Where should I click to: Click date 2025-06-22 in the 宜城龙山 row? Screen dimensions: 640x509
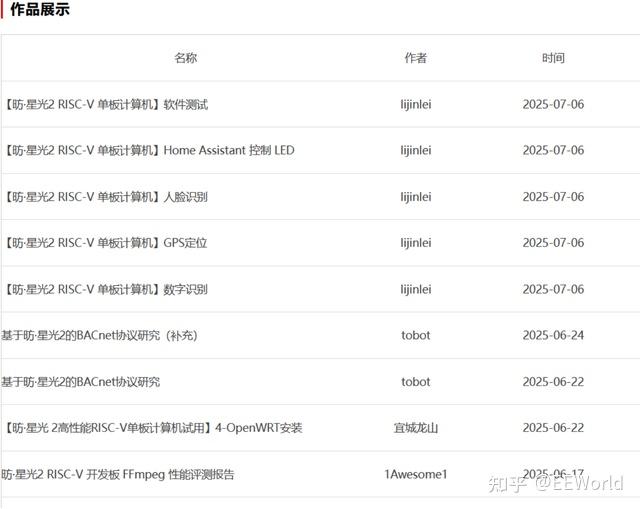point(553,428)
